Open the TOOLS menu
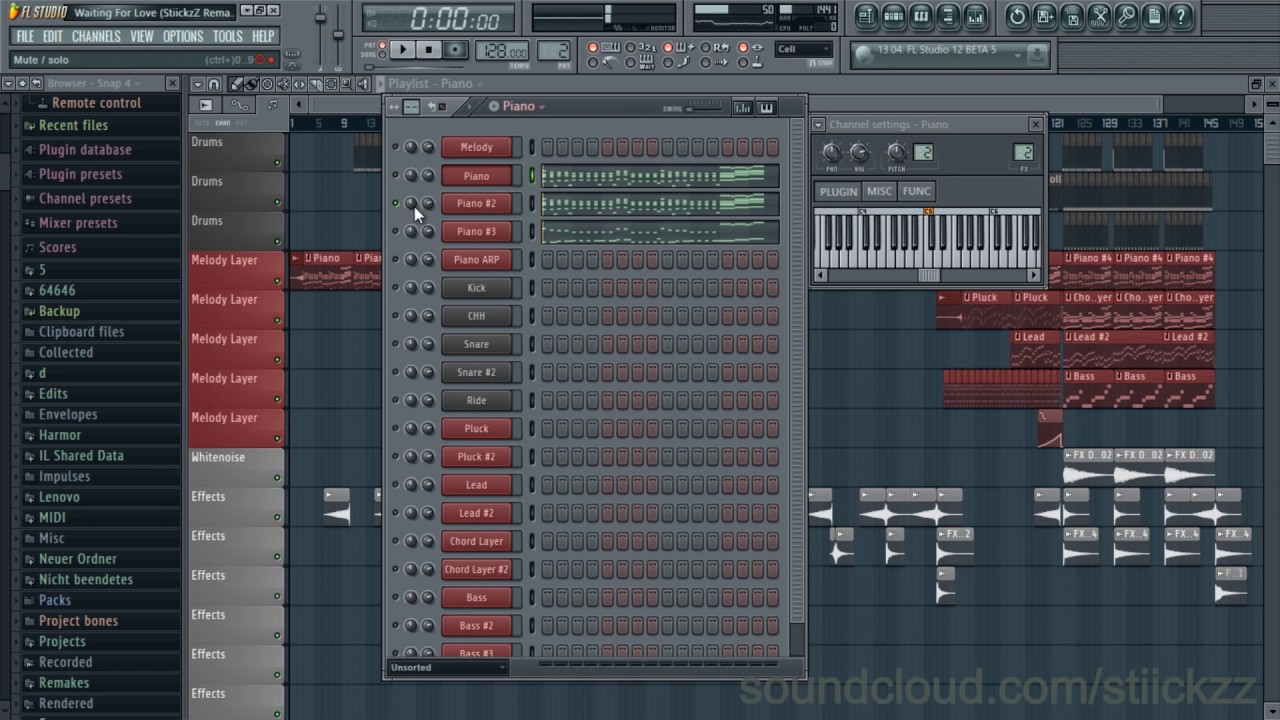Viewport: 1280px width, 720px height. (228, 36)
